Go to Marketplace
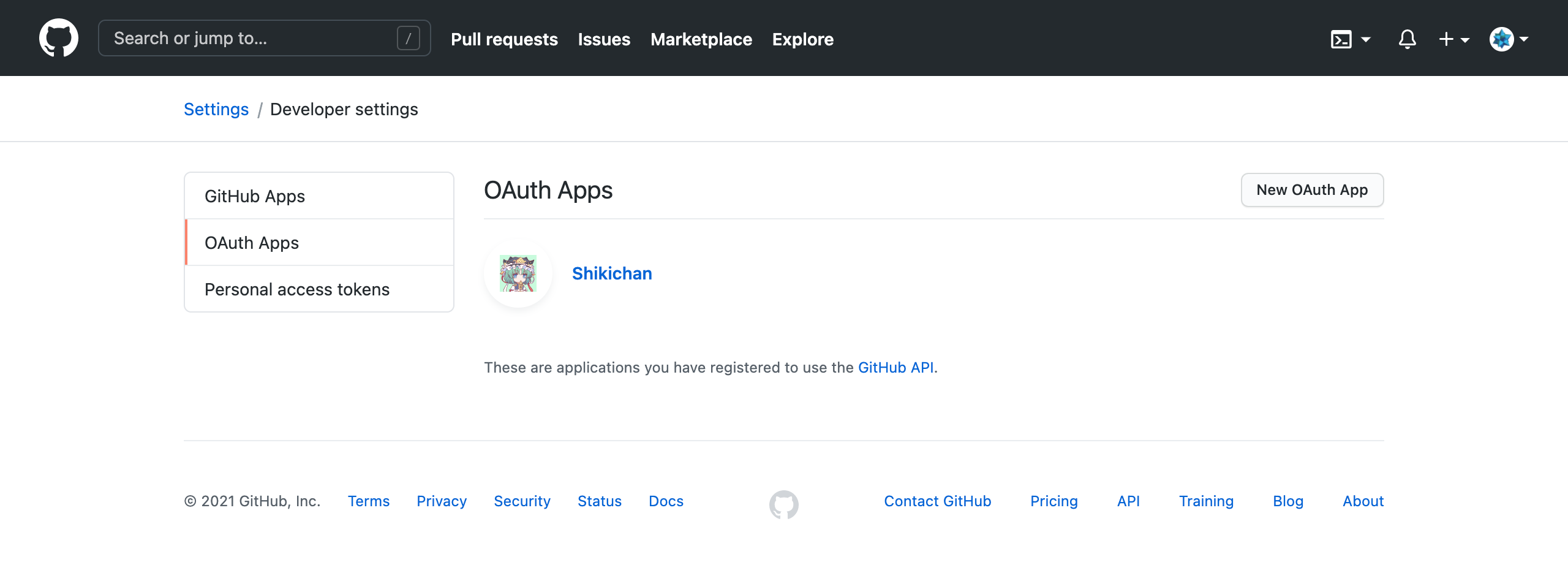1568x581 pixels. (x=701, y=39)
